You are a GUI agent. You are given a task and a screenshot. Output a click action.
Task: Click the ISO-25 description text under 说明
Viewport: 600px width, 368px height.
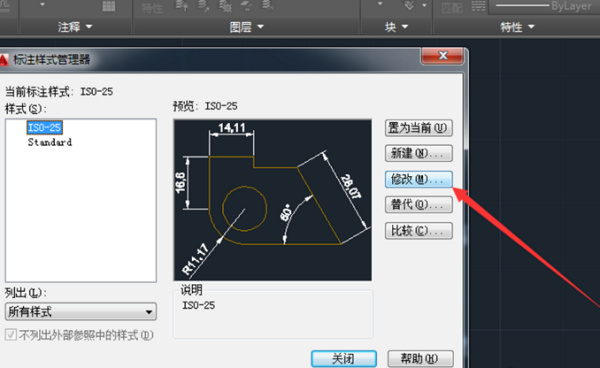[x=198, y=305]
